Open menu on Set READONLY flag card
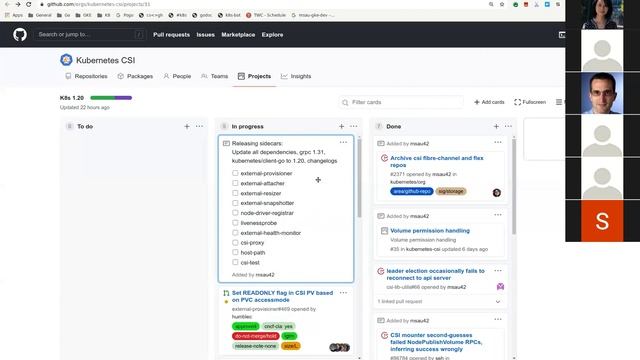Viewport: 640px width, 360px height. point(343,293)
